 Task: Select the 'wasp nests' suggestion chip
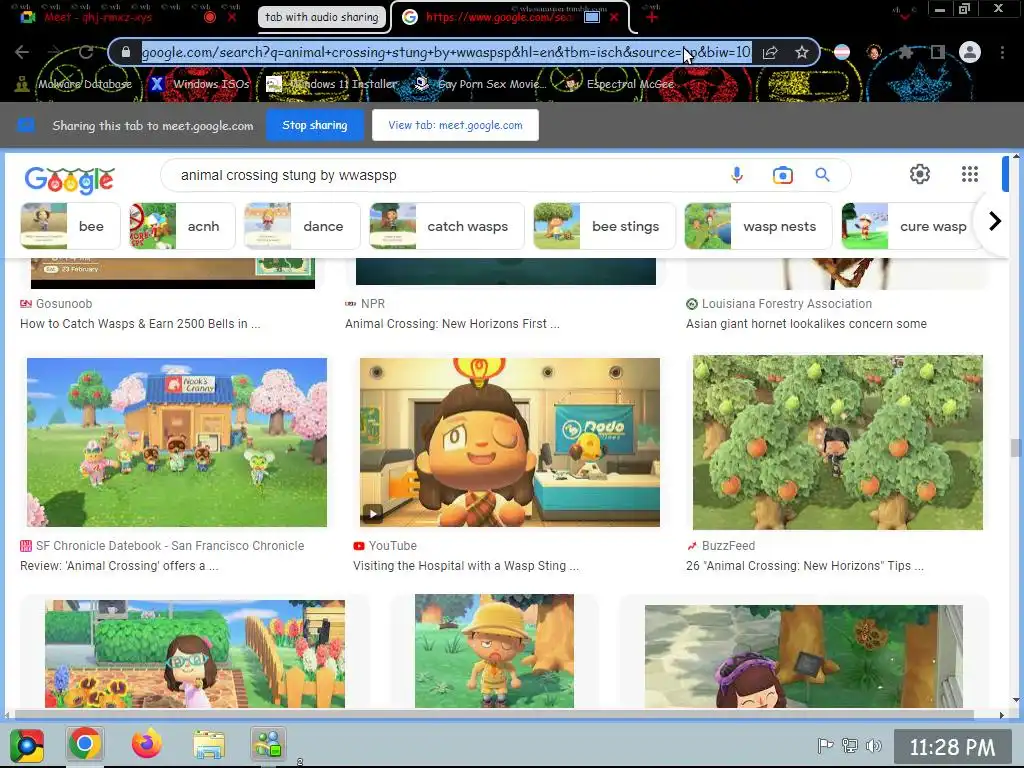[758, 226]
